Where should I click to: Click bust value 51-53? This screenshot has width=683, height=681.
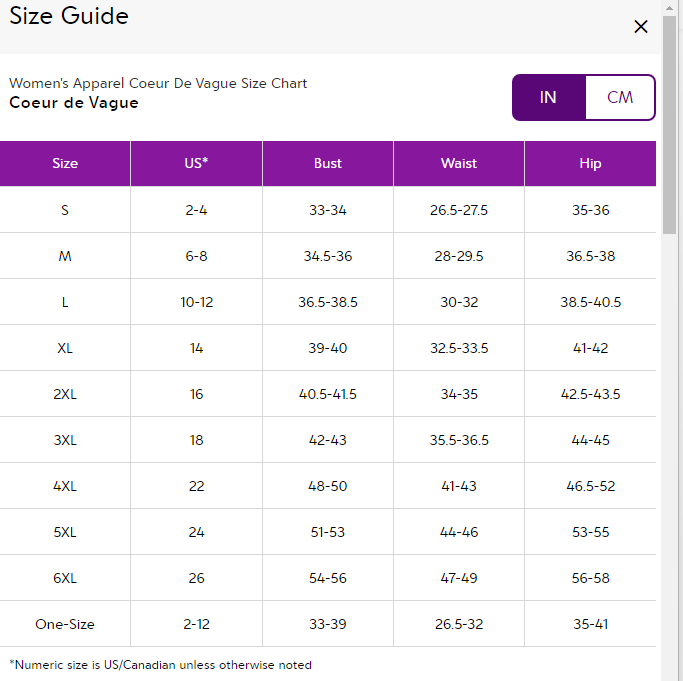tap(328, 532)
